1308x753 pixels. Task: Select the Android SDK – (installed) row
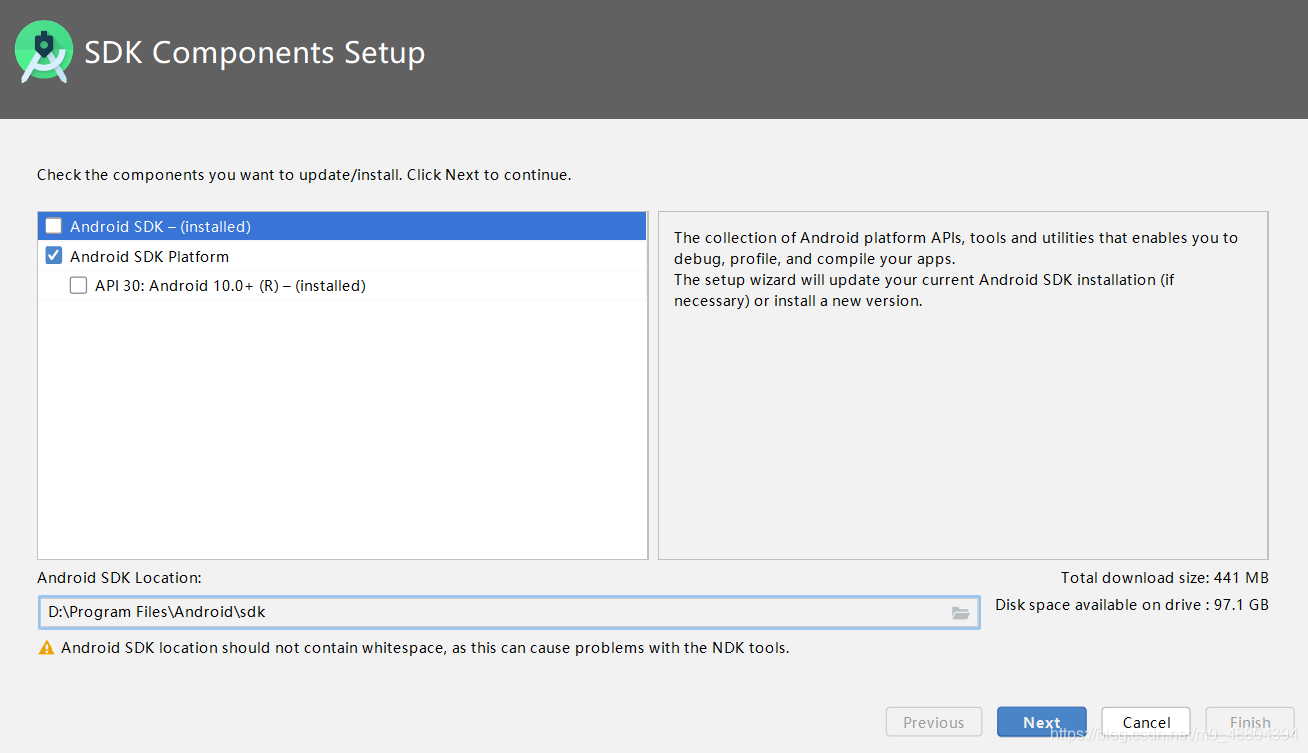tap(342, 226)
